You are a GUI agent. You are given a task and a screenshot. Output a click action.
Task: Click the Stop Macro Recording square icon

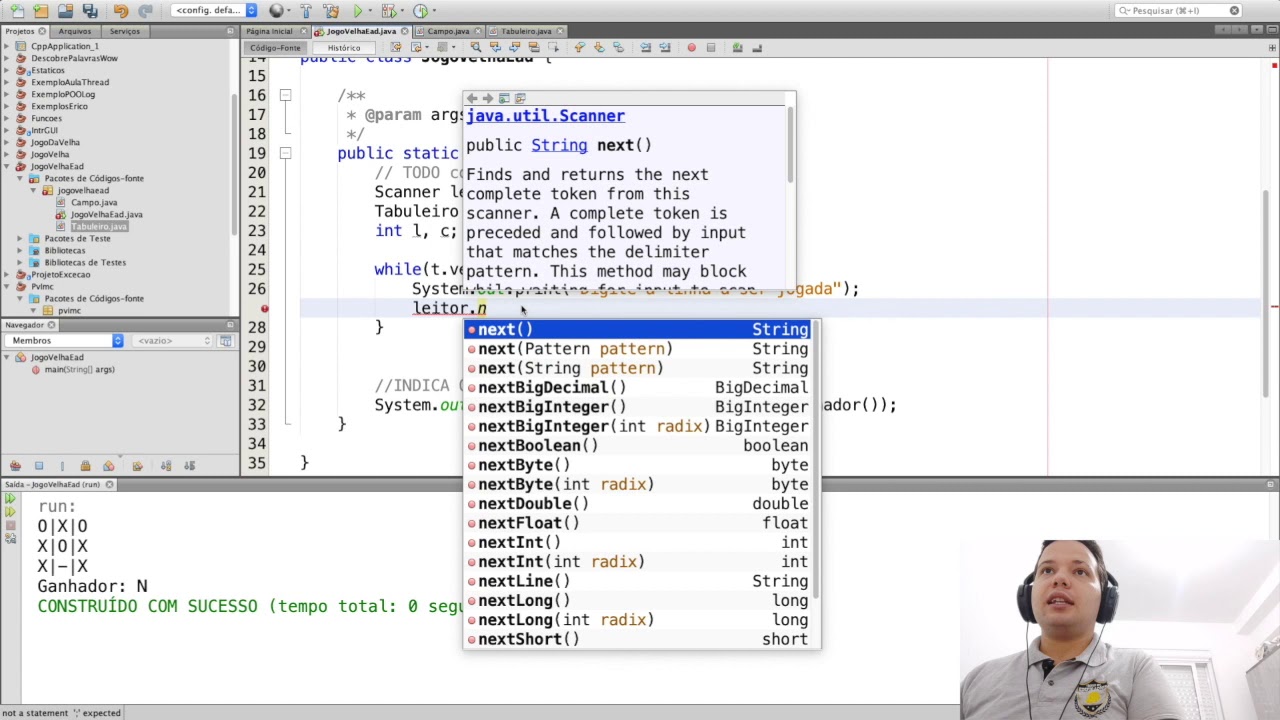click(711, 47)
